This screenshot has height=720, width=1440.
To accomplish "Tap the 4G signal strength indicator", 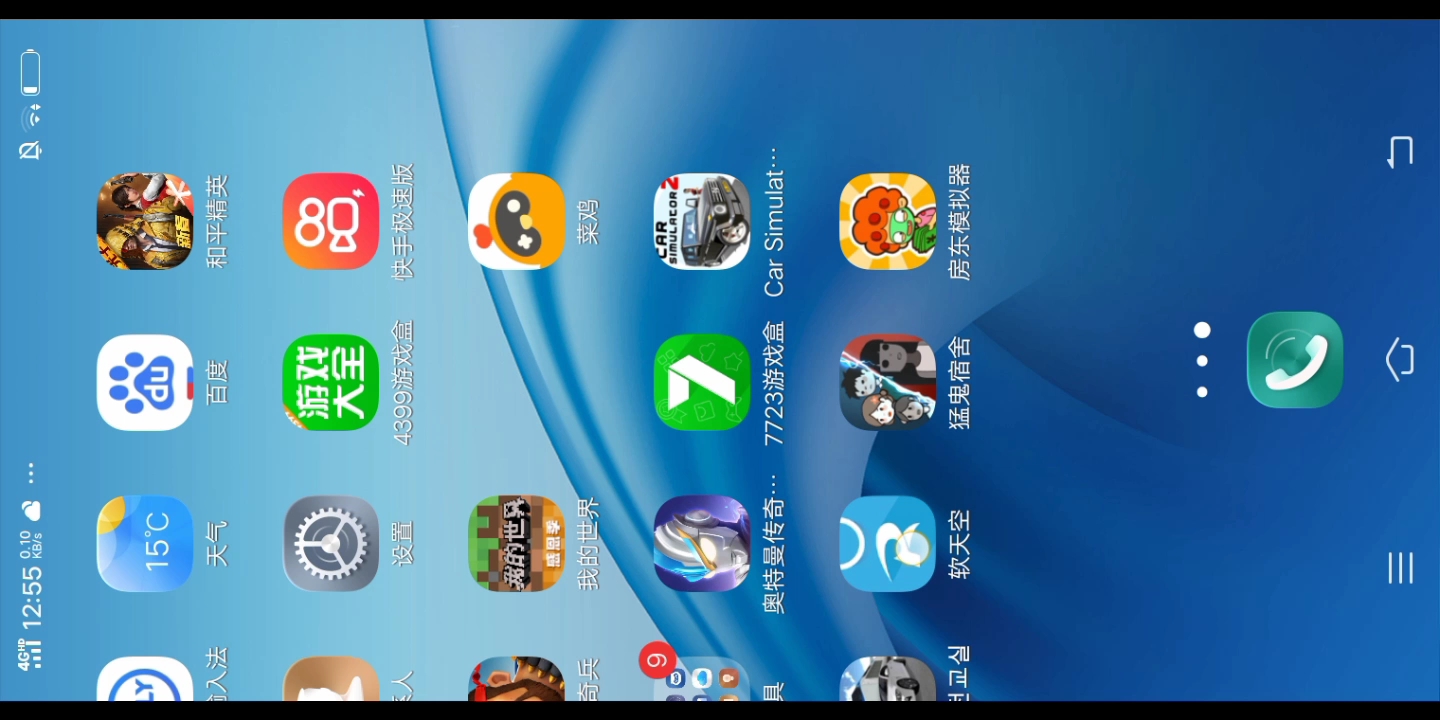I will click(31, 653).
